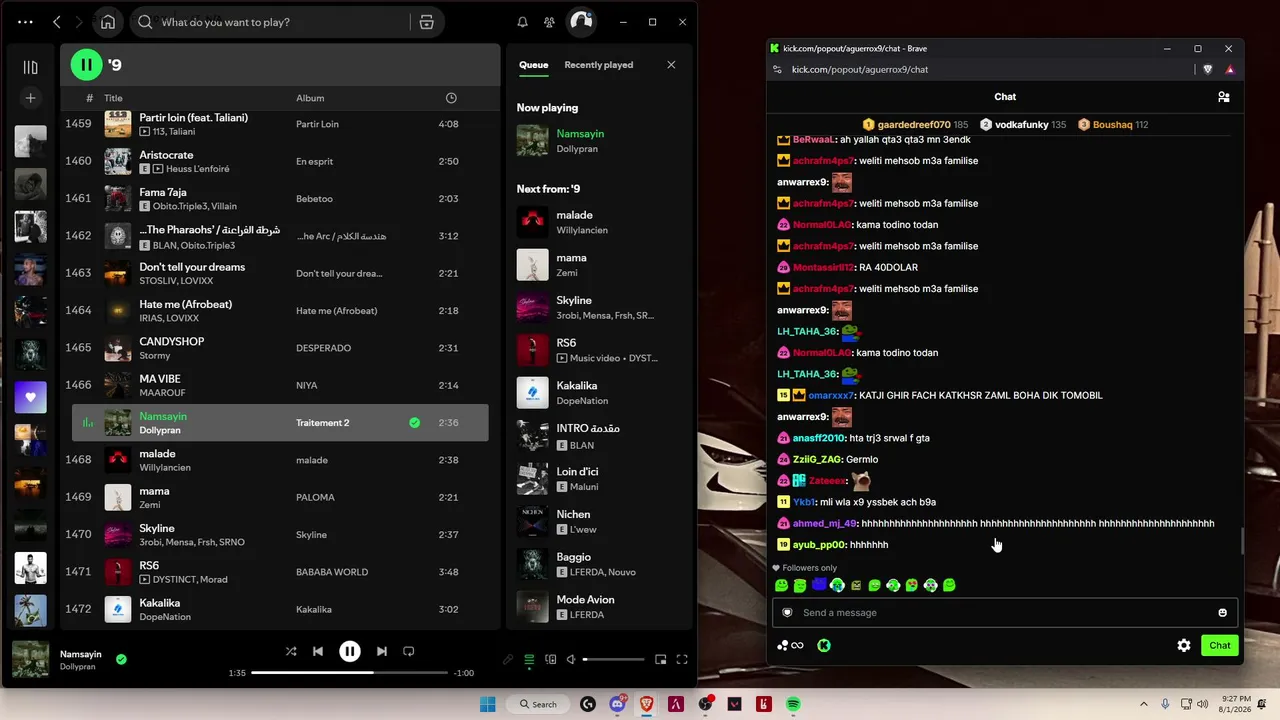Mute the Spotify volume speaker icon
Viewport: 1280px width, 720px height.
point(571,659)
